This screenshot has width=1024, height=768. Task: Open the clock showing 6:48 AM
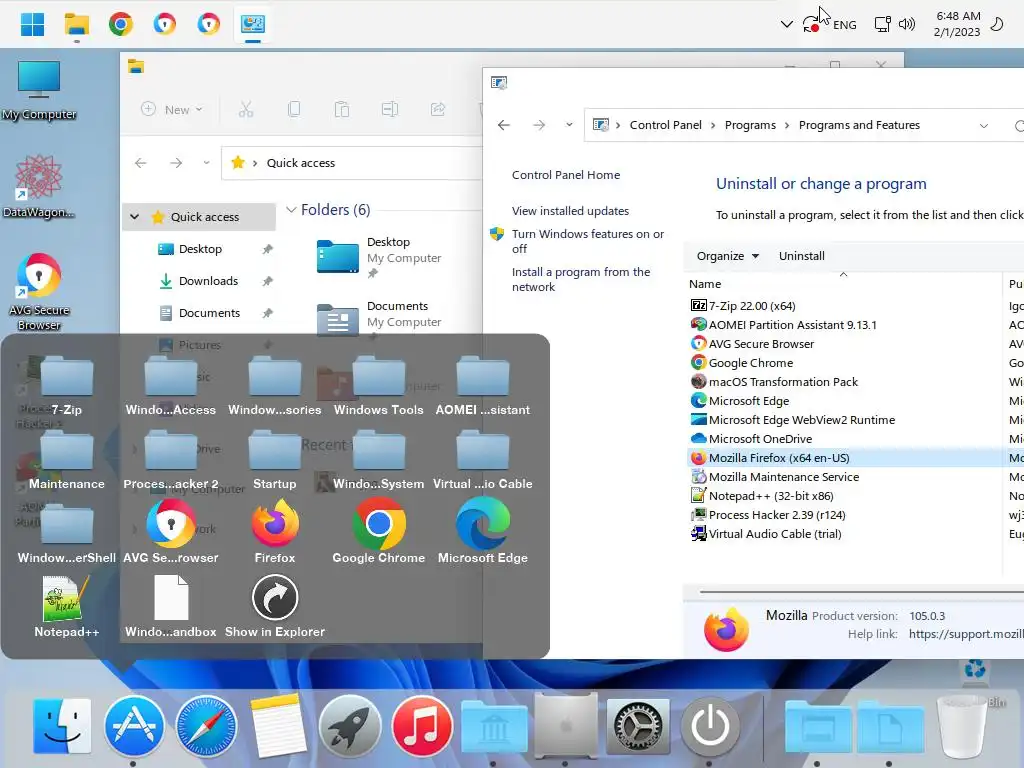pyautogui.click(x=957, y=24)
